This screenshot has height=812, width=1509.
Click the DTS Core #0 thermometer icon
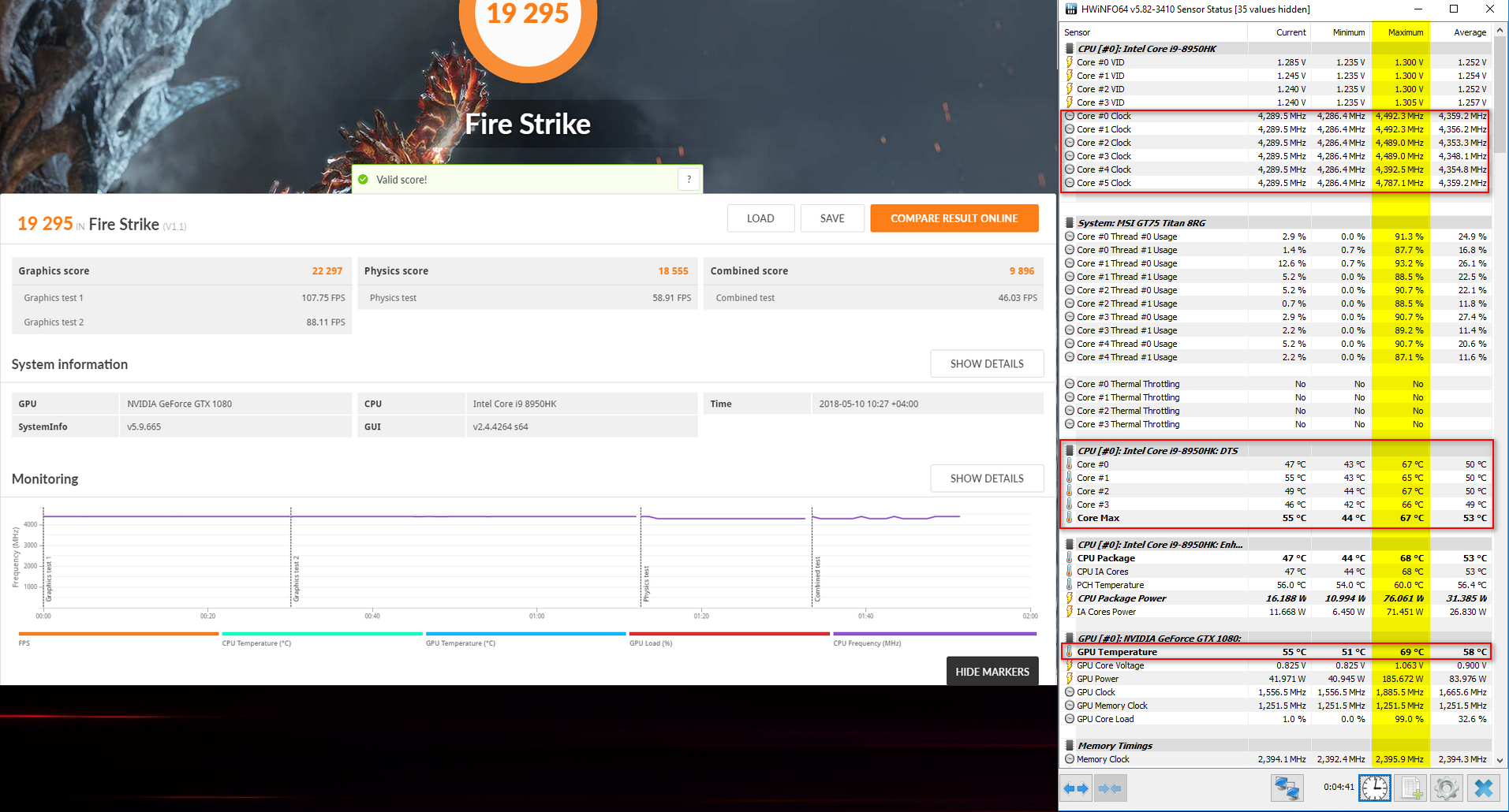(1070, 464)
